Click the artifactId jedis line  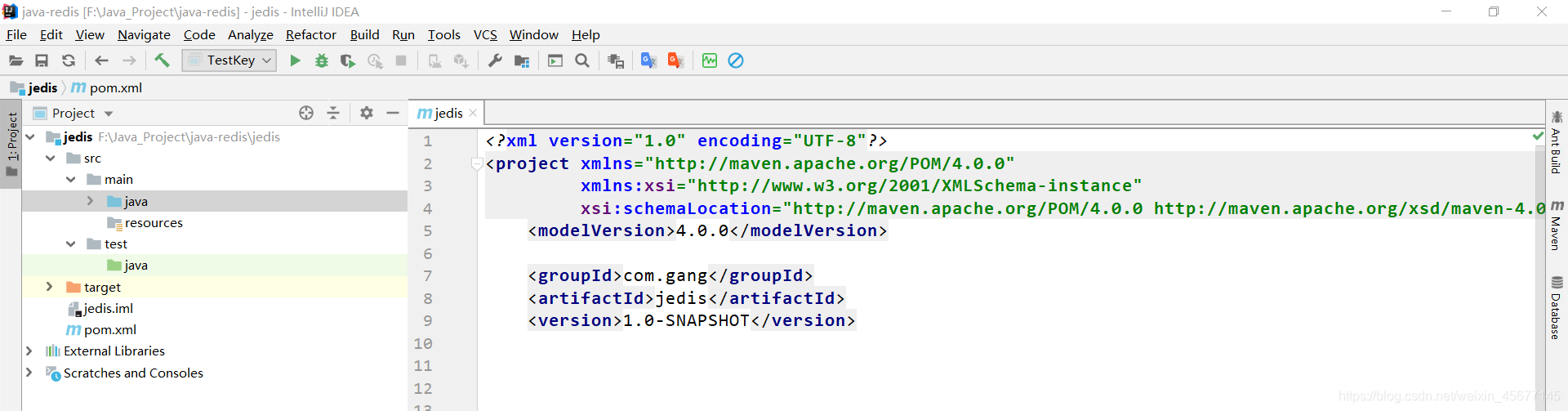(686, 298)
